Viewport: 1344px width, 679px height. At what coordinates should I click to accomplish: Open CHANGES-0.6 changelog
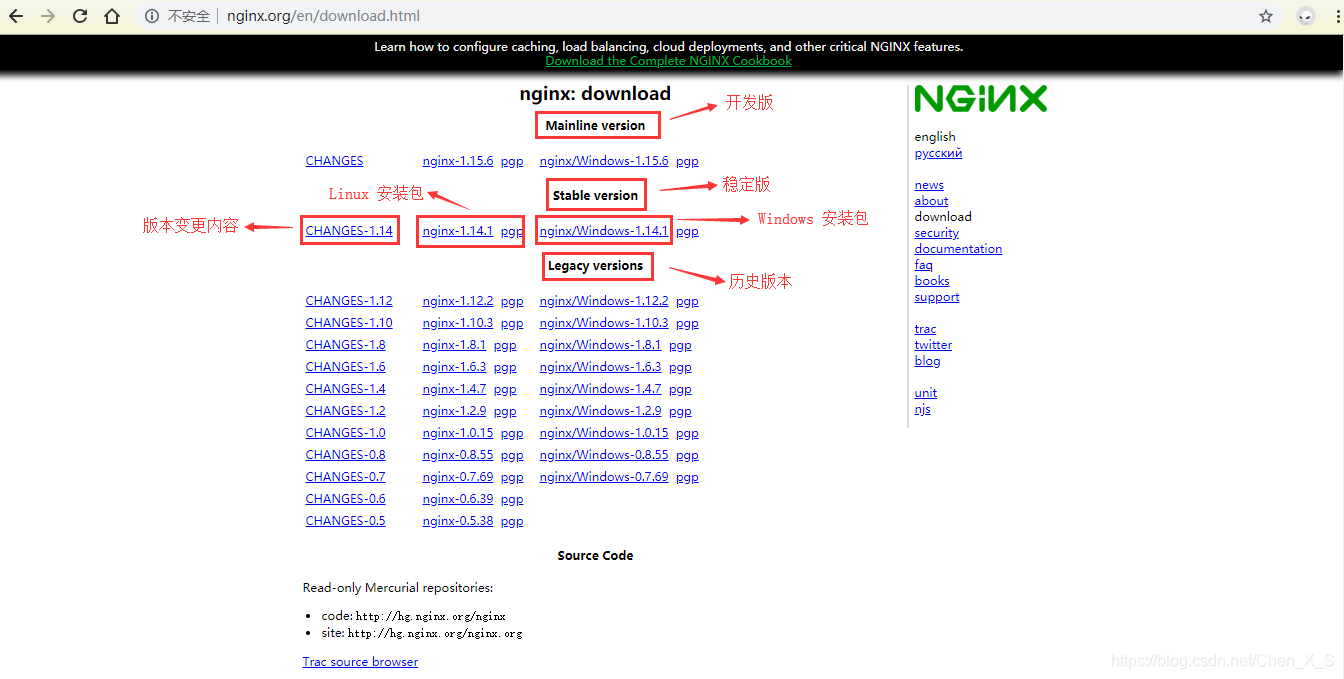click(x=345, y=499)
